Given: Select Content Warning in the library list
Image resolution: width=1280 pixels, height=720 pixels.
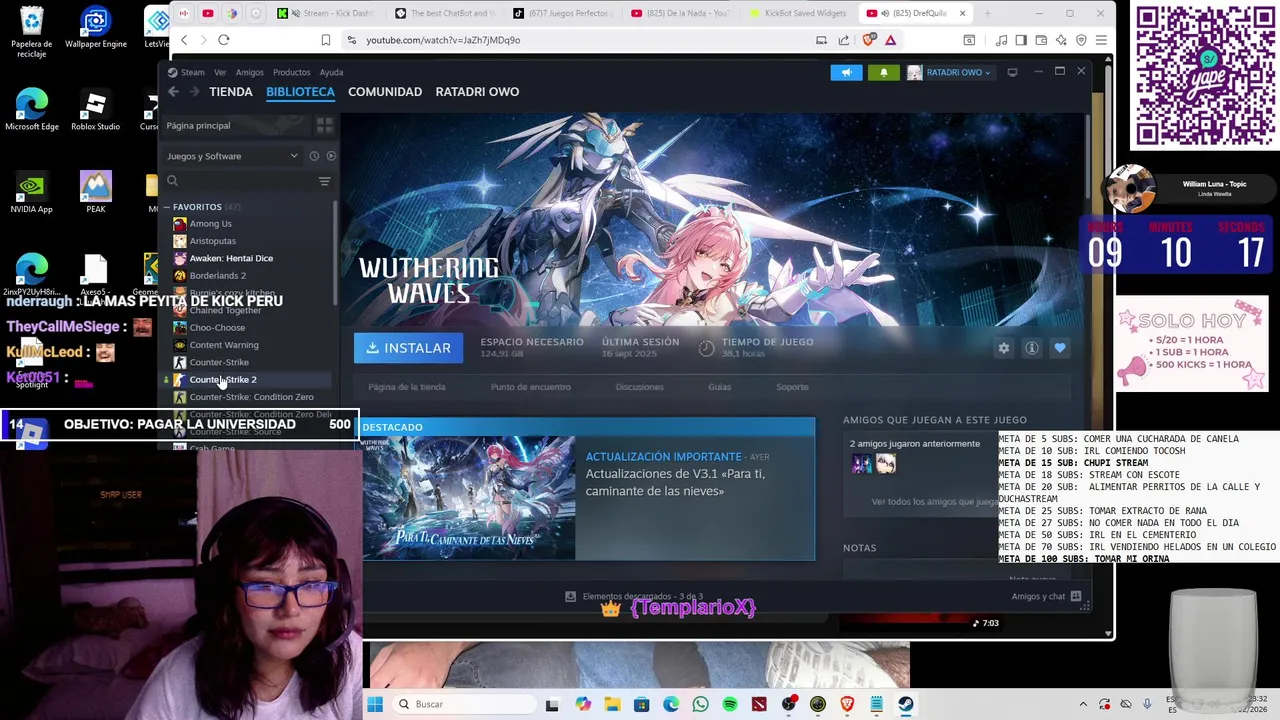Looking at the screenshot, I should [x=224, y=345].
